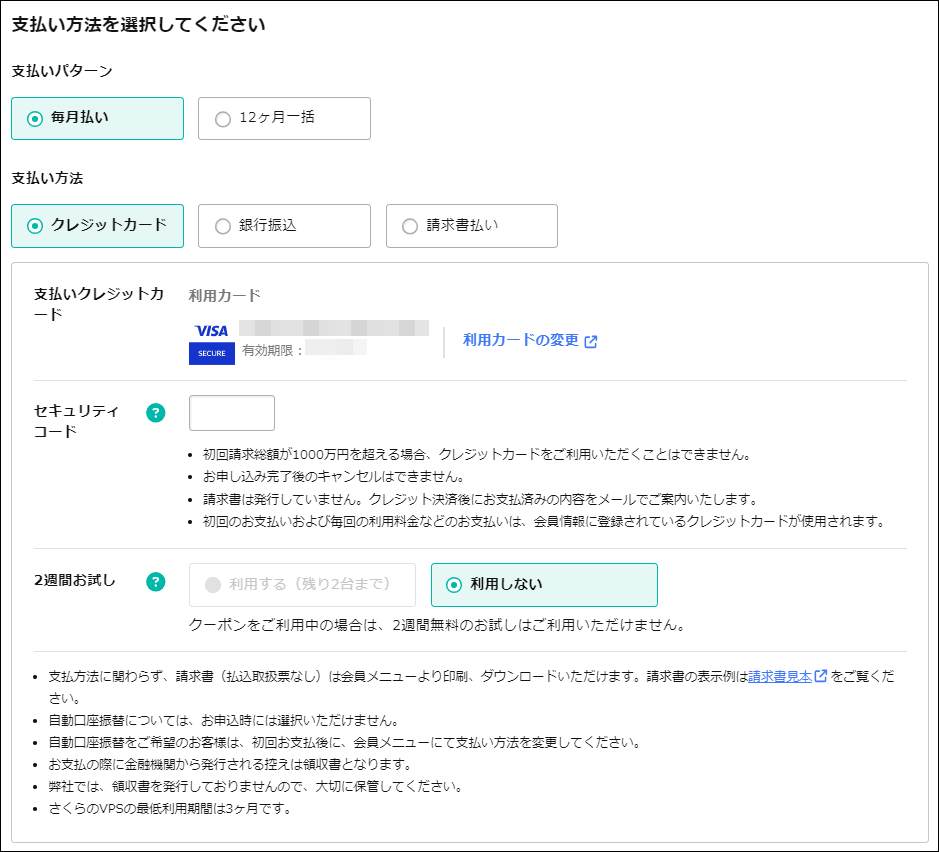Switch payment method to 銀行振込
The image size is (939, 852).
click(x=284, y=226)
